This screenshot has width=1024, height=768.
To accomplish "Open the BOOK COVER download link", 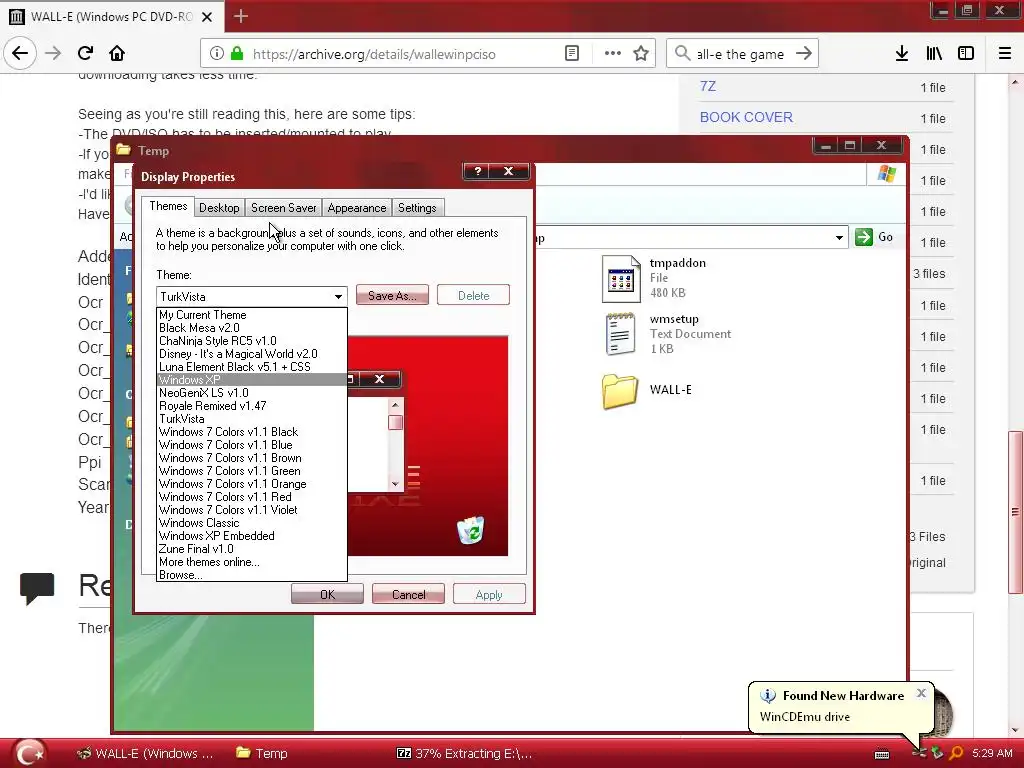I will pyautogui.click(x=746, y=117).
